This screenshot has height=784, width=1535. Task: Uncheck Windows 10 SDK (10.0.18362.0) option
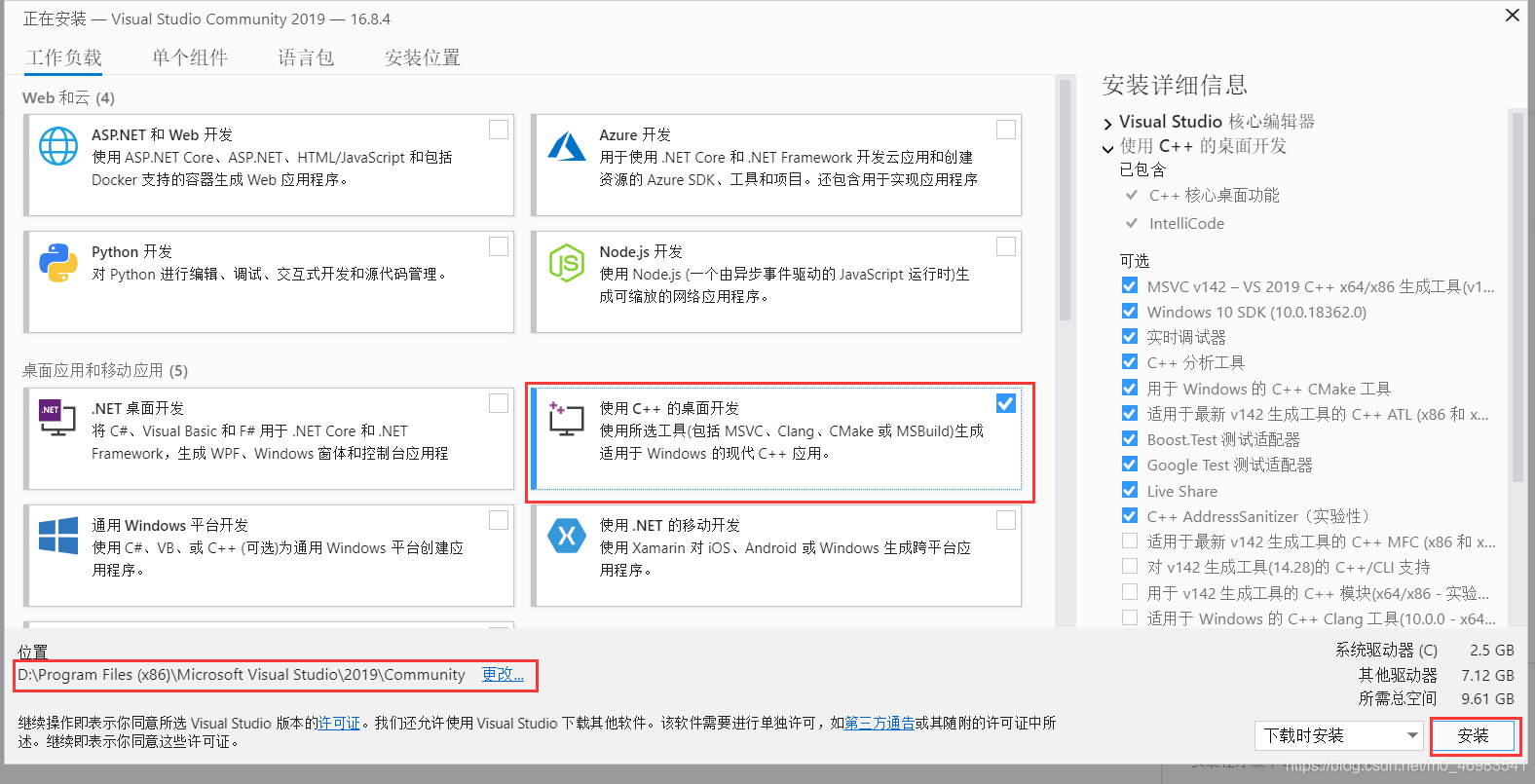tap(1130, 311)
